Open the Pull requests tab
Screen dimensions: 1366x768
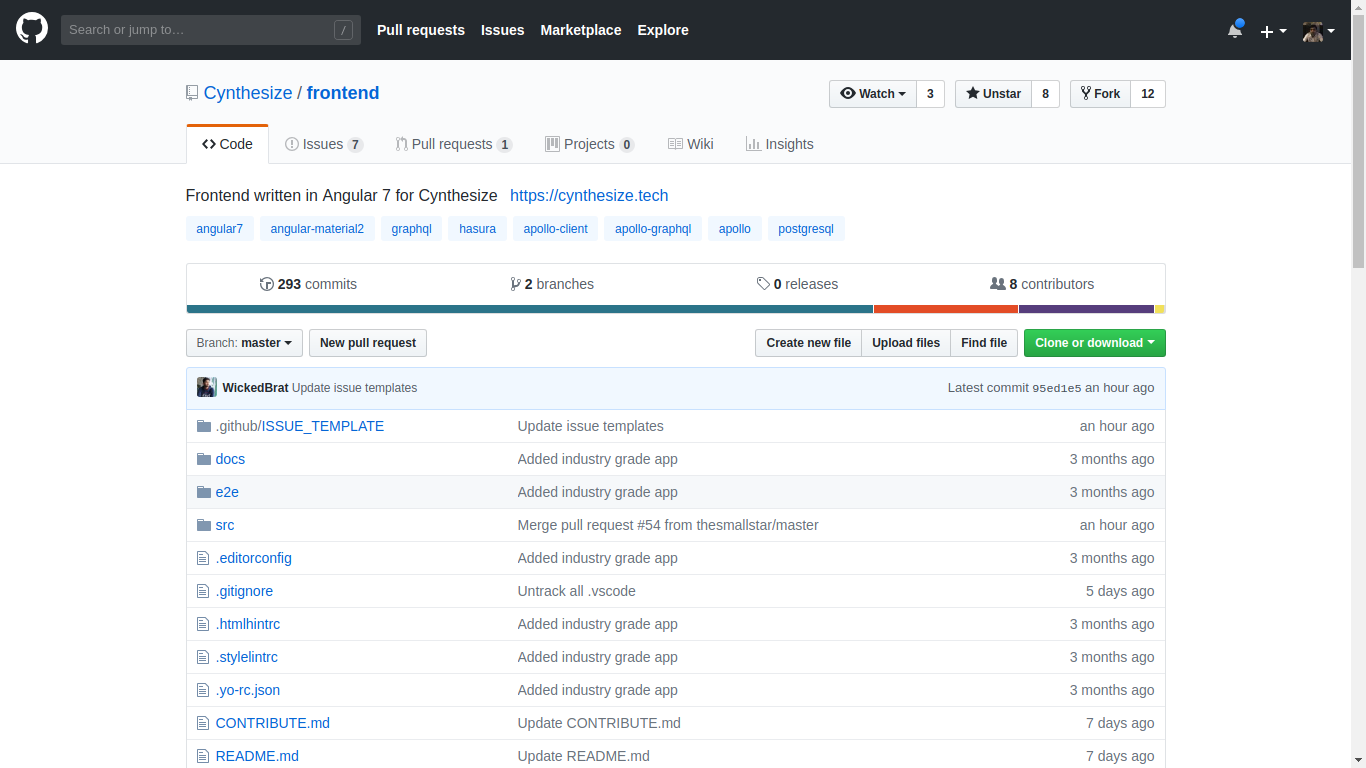point(452,143)
